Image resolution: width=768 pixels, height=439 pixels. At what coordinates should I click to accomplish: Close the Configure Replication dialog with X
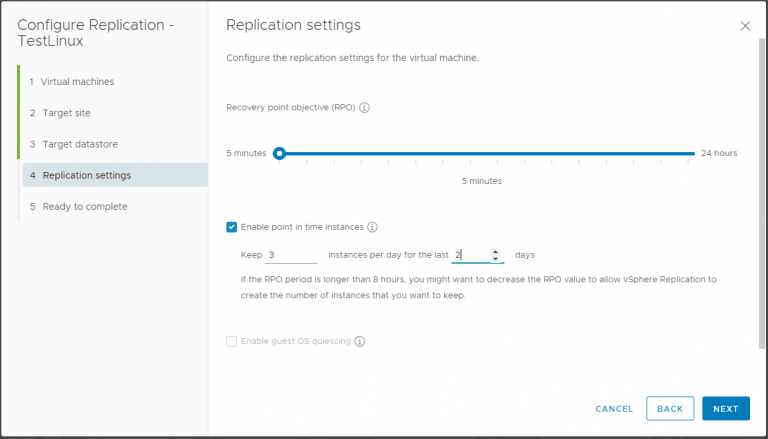[x=745, y=26]
